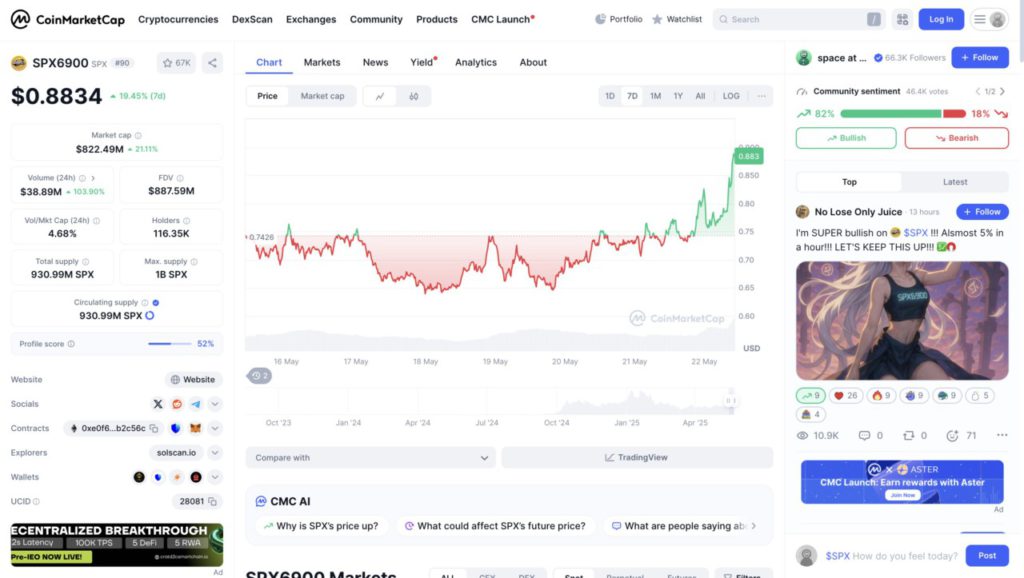
Task: Open the TradingView chart button
Action: click(x=637, y=458)
